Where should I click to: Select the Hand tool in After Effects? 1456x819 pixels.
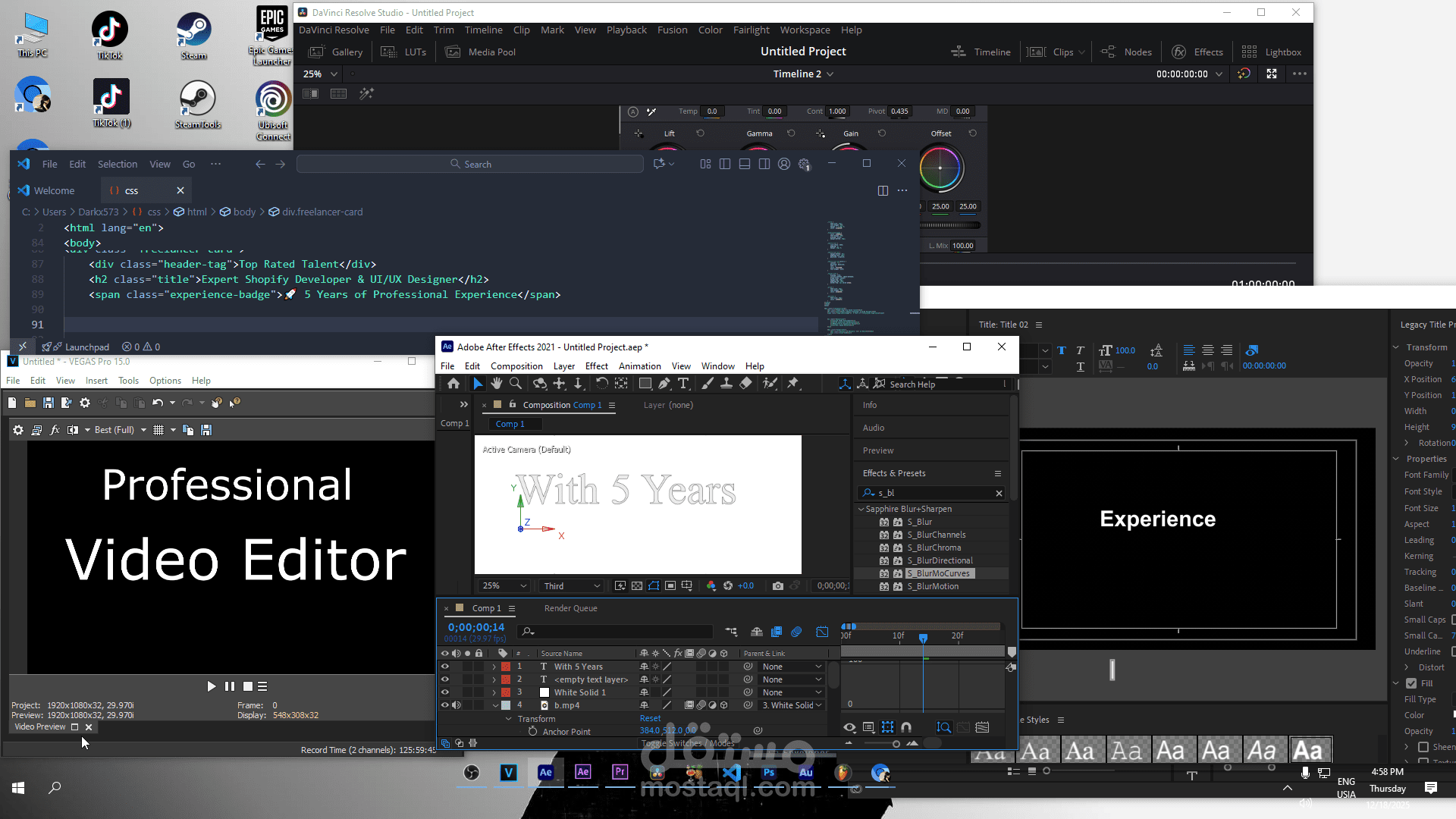click(497, 384)
